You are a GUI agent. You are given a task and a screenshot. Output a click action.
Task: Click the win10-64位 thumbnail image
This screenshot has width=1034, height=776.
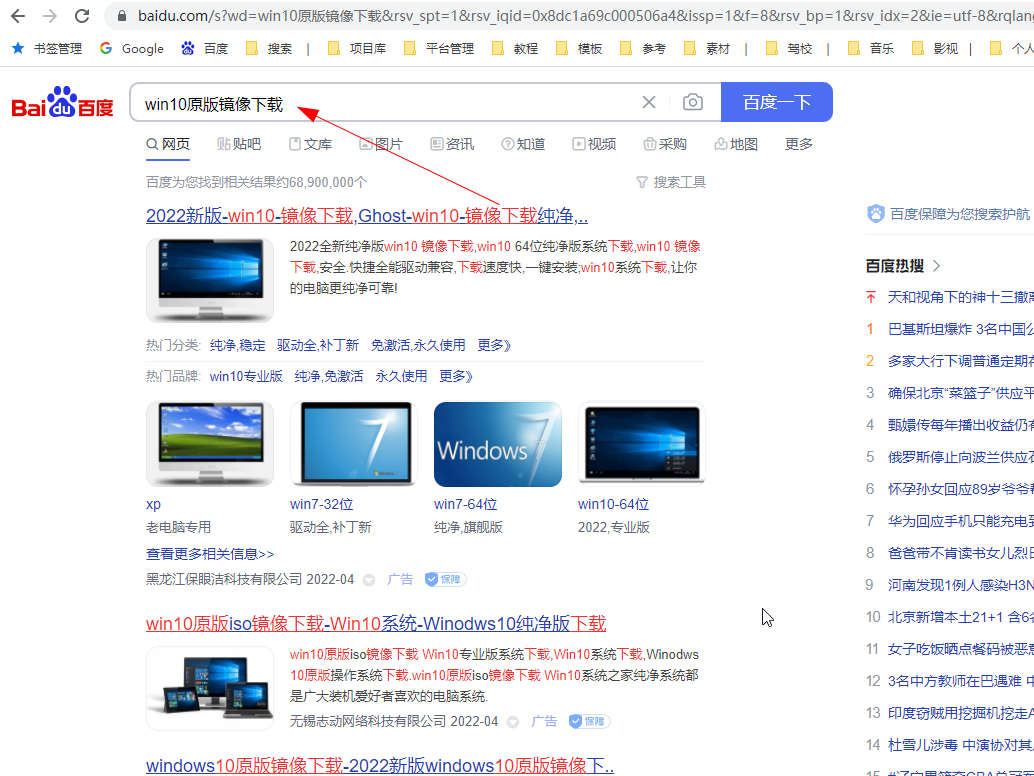(642, 444)
